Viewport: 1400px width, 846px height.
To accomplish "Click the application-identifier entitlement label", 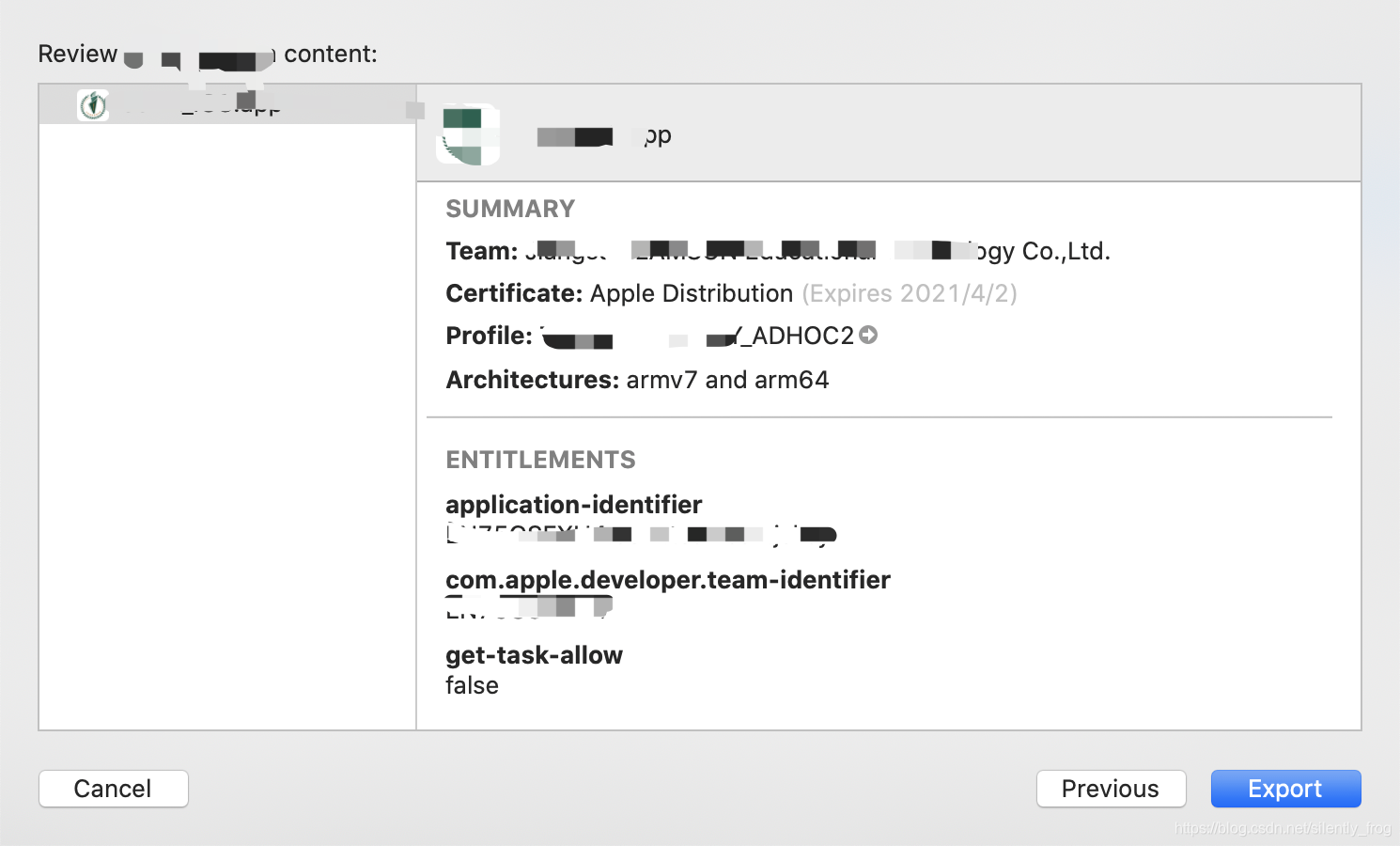I will pyautogui.click(x=574, y=505).
